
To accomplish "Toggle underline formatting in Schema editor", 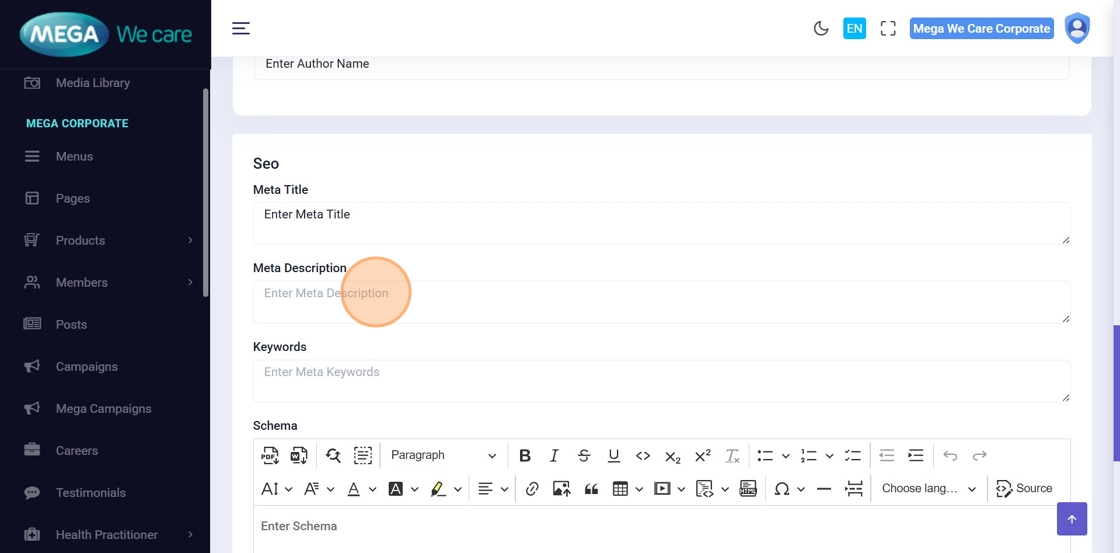I will tap(614, 456).
